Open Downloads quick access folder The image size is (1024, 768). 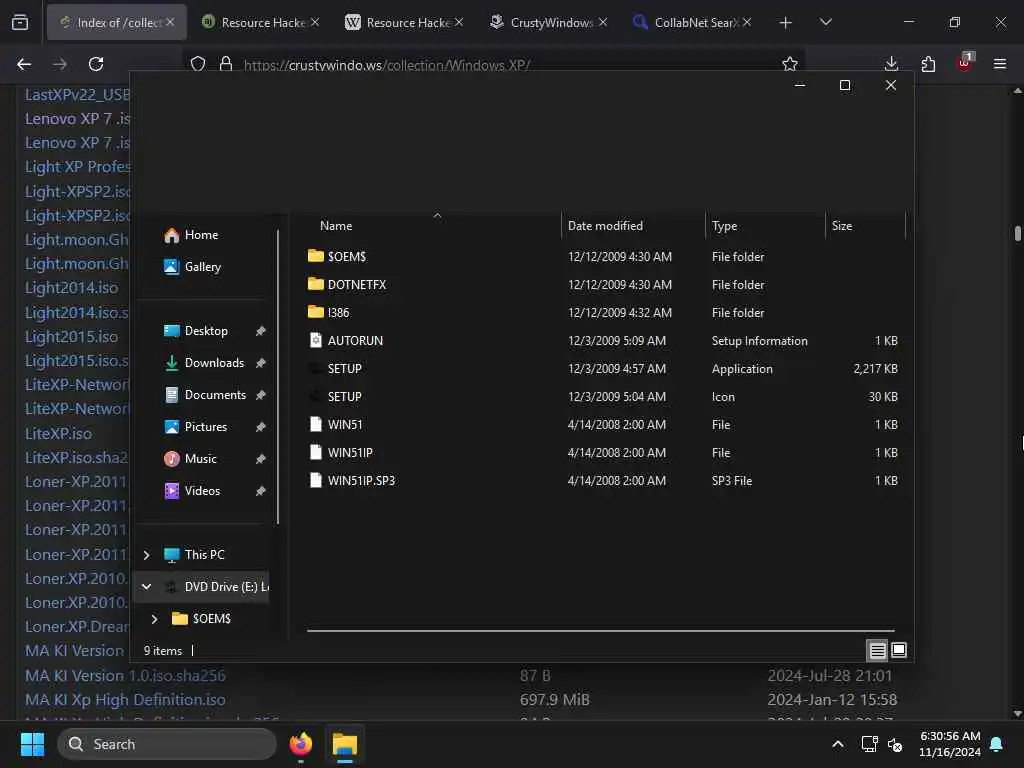click(x=204, y=363)
